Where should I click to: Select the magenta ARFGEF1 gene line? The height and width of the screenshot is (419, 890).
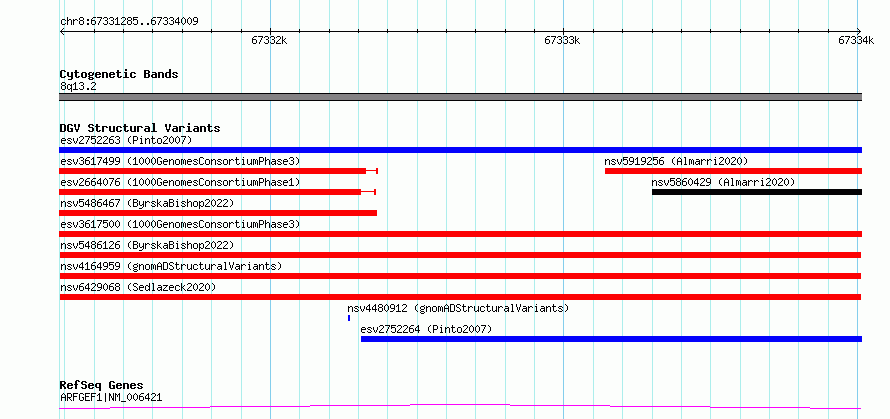tap(460, 406)
